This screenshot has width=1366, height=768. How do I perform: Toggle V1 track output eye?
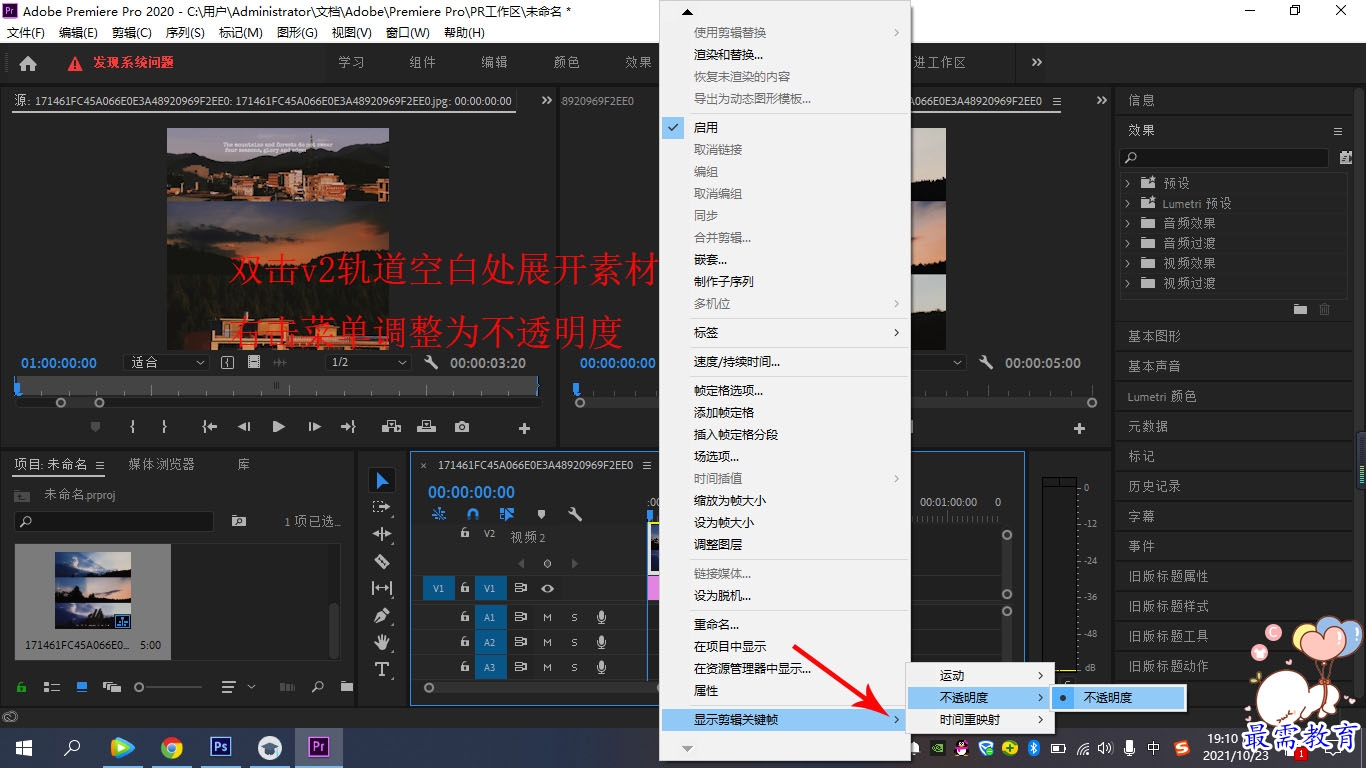pyautogui.click(x=547, y=589)
